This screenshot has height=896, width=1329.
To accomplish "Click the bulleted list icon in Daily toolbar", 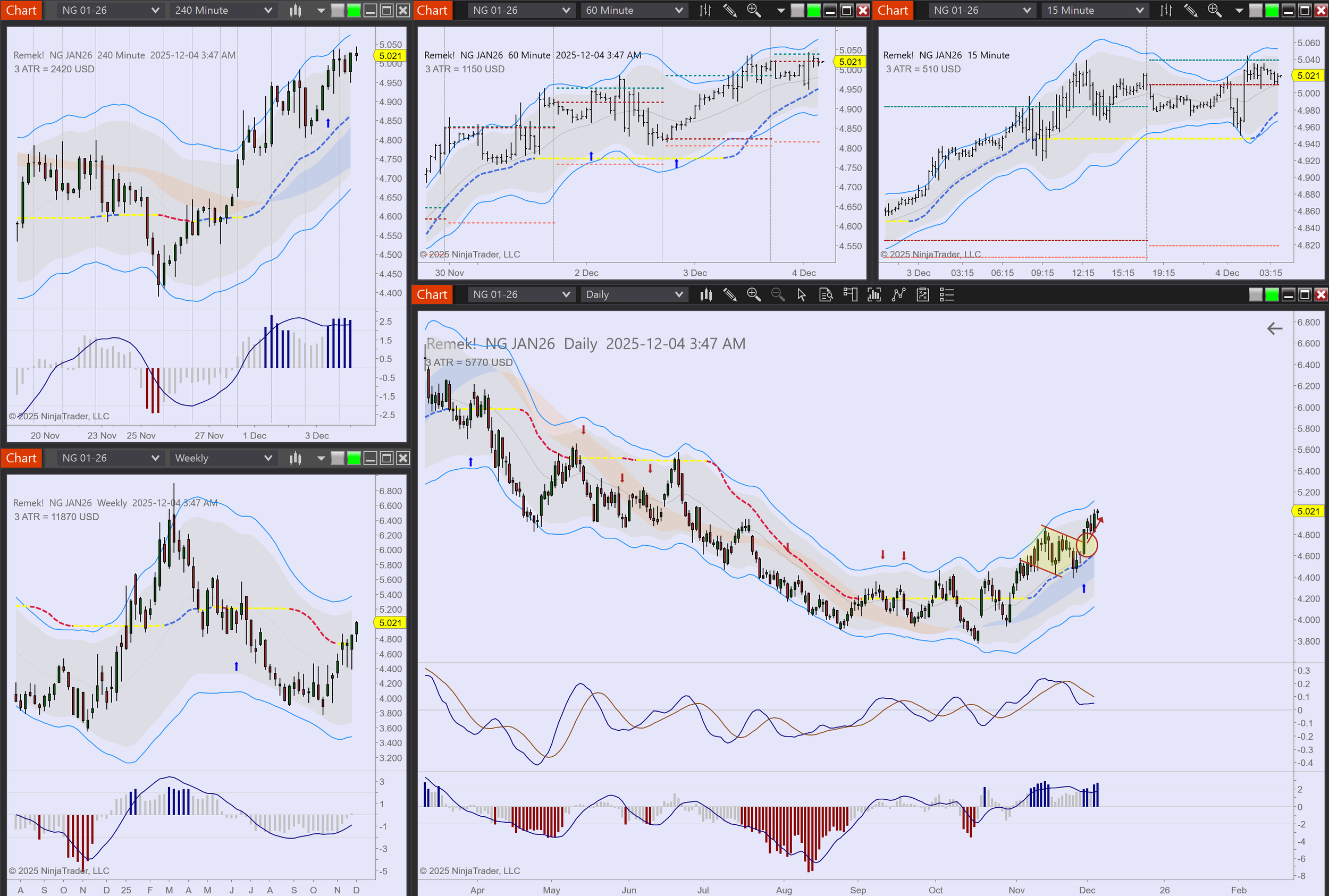I will coord(947,294).
